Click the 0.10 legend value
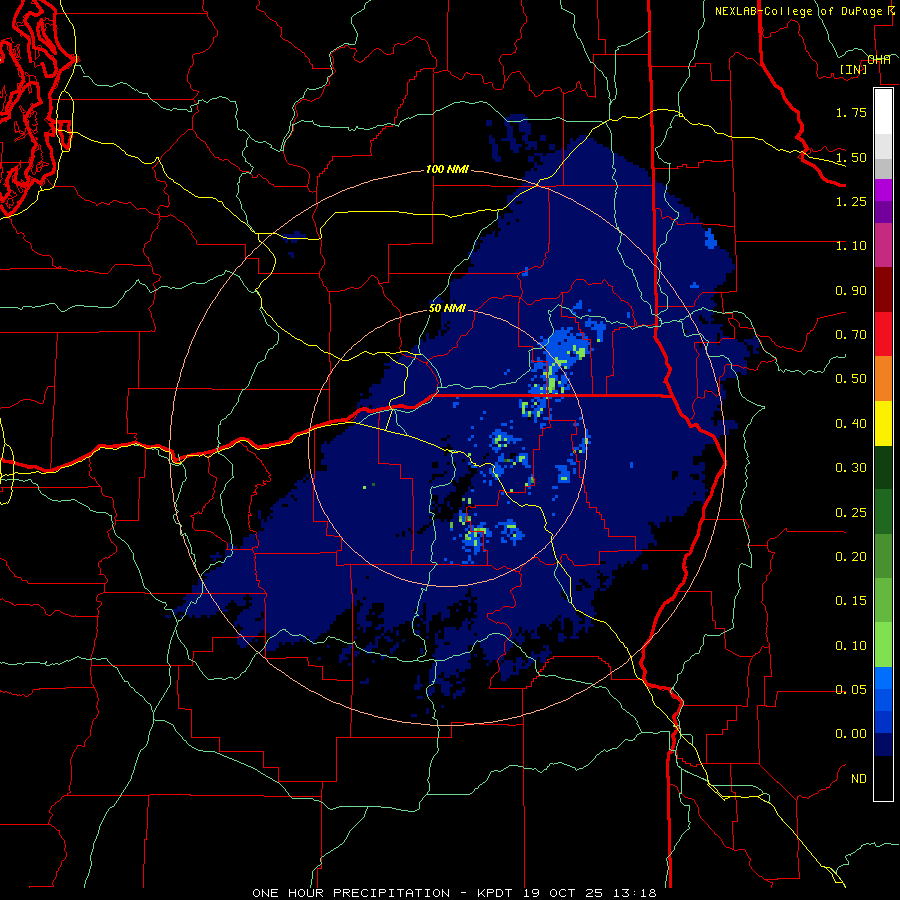900x900 pixels. [851, 646]
